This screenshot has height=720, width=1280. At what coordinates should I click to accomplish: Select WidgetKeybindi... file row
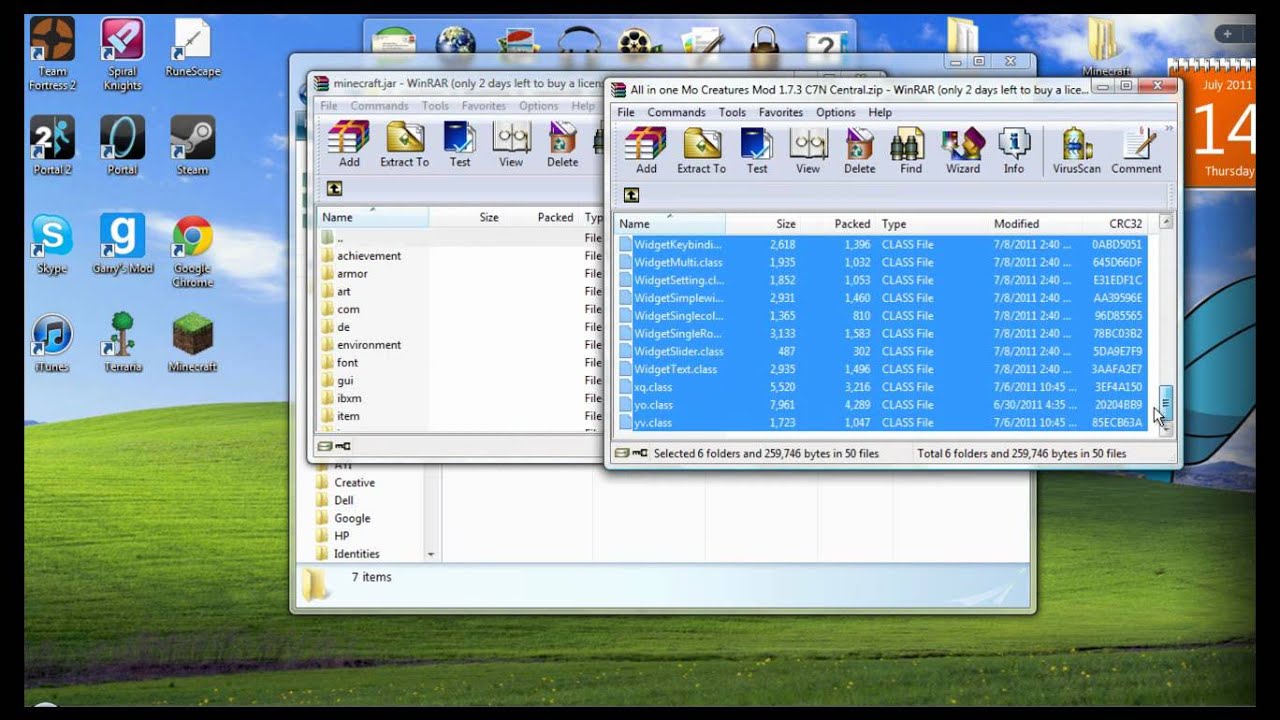[x=881, y=244]
